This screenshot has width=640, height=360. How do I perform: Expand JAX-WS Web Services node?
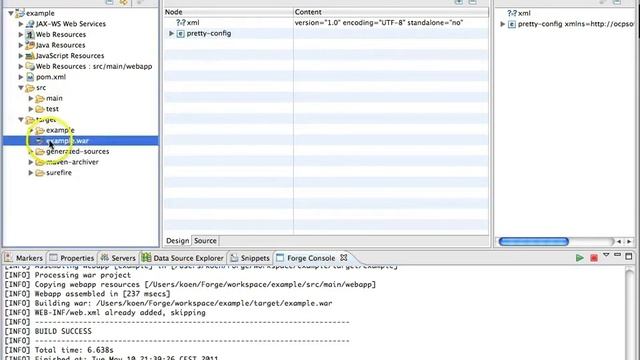click(x=21, y=24)
